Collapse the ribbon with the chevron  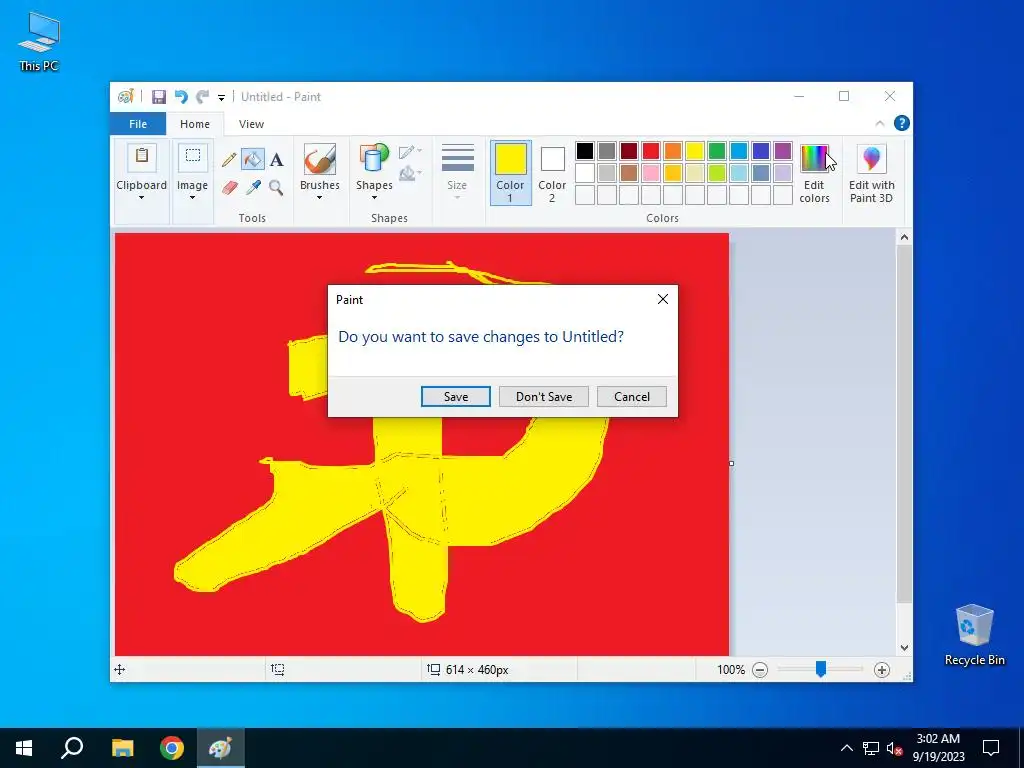tap(880, 123)
